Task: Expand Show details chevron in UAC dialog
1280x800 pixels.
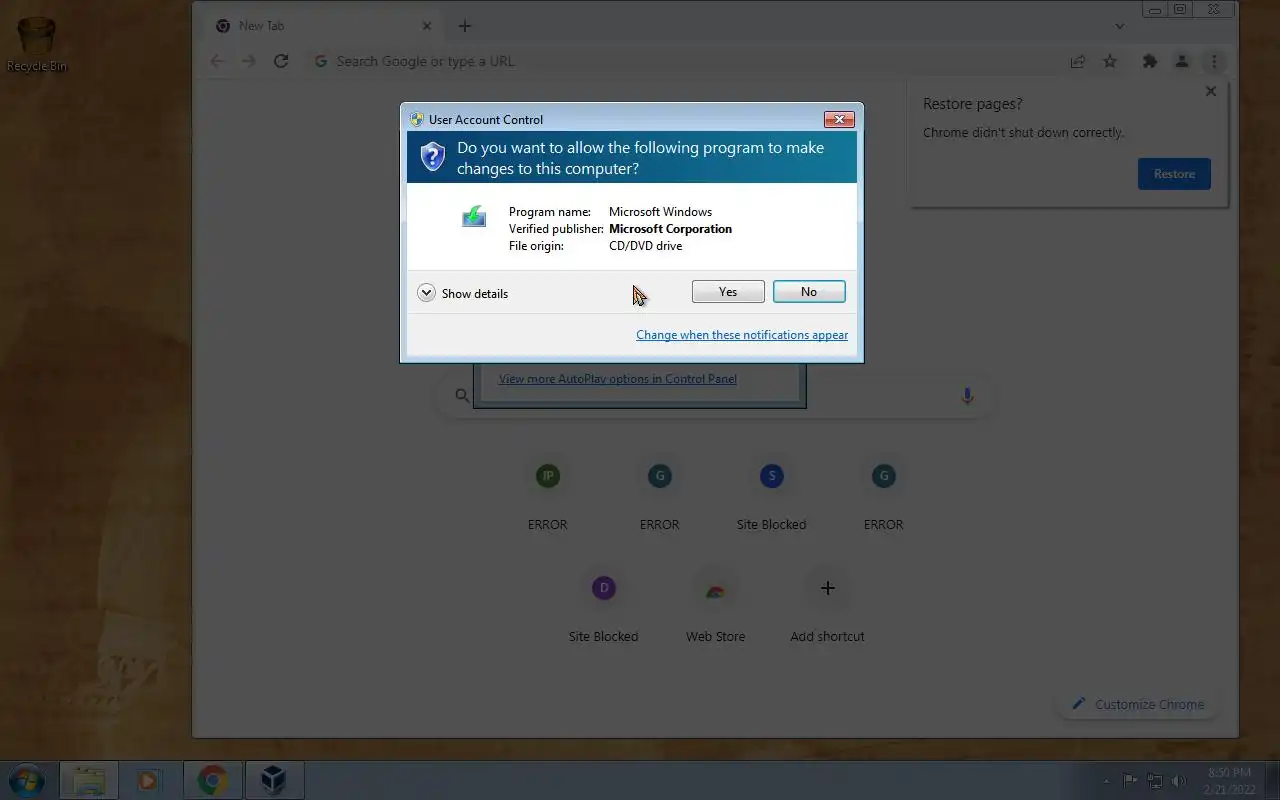Action: 426,293
